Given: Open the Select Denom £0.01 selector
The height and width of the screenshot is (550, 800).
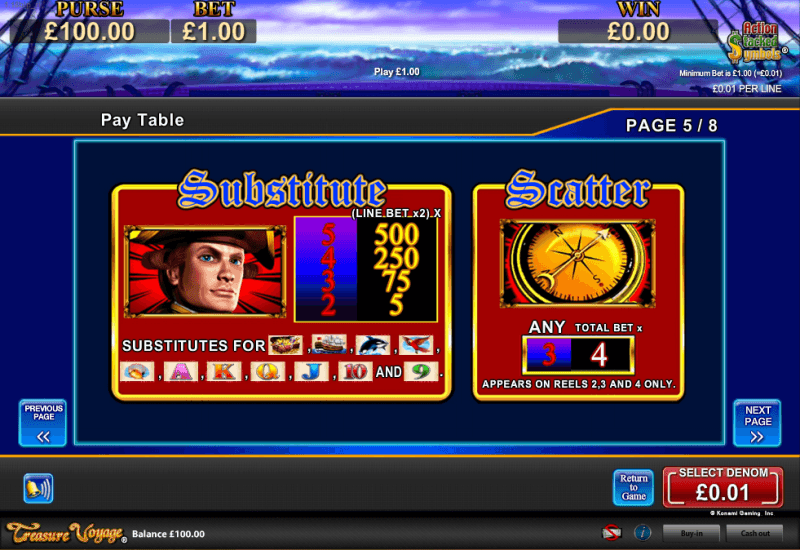Looking at the screenshot, I should [723, 487].
